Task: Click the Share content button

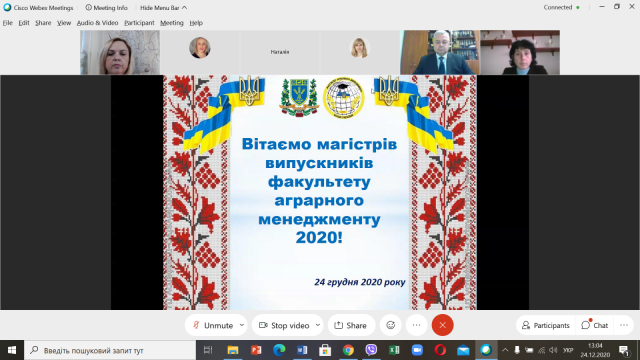Action: tap(351, 325)
